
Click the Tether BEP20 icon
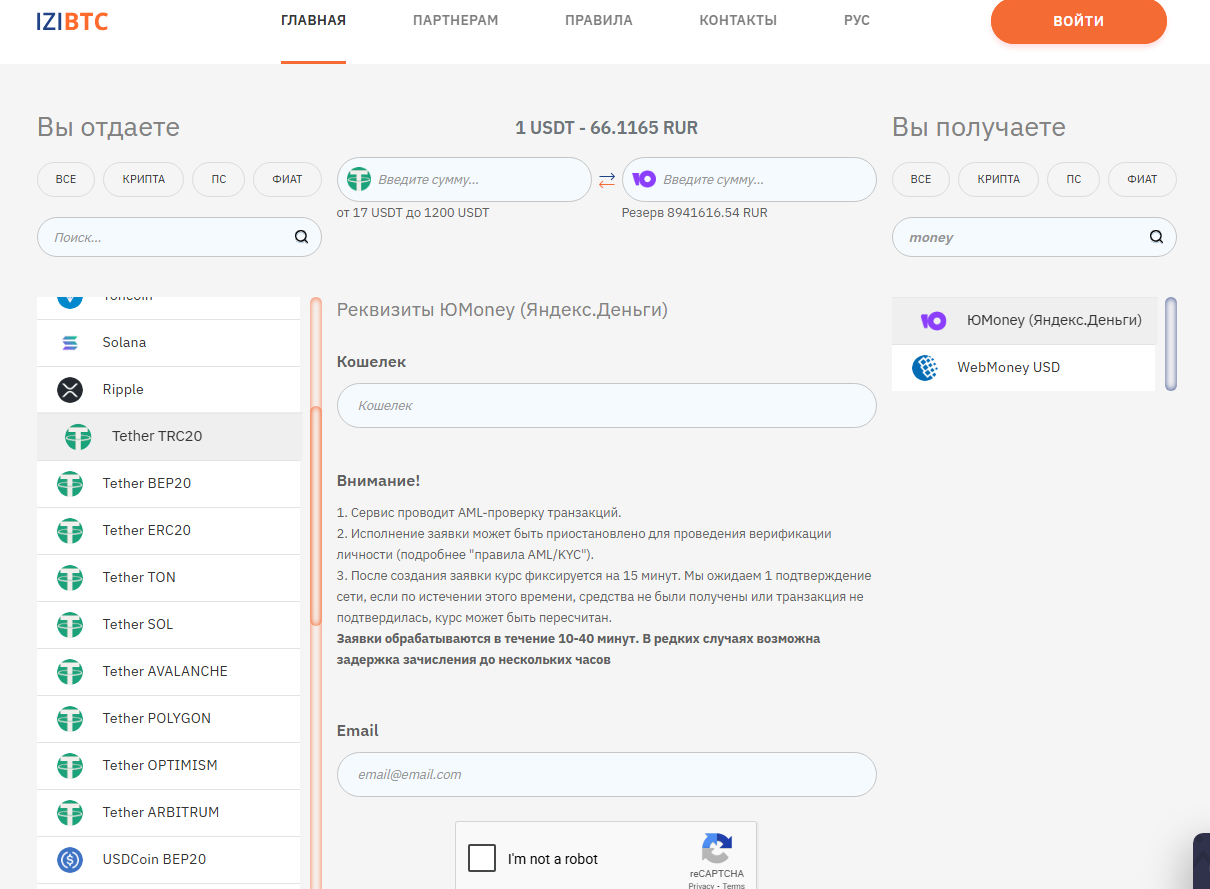(x=70, y=484)
